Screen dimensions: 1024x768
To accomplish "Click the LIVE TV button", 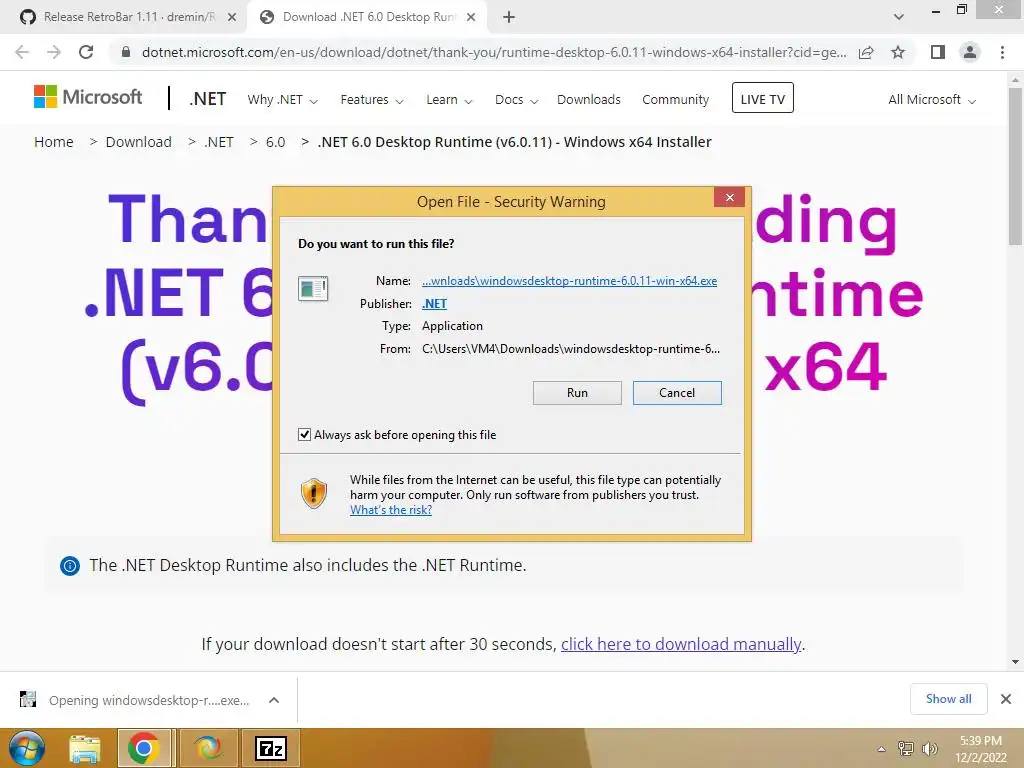I will pos(762,98).
